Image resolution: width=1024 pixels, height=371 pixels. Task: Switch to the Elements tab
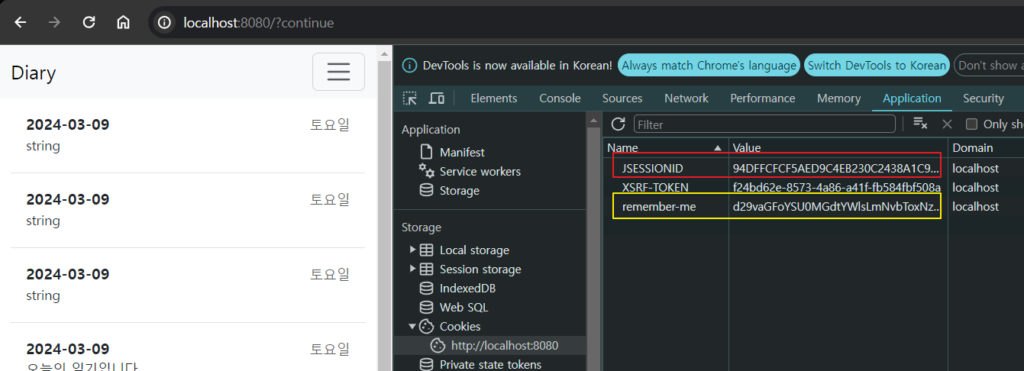494,99
